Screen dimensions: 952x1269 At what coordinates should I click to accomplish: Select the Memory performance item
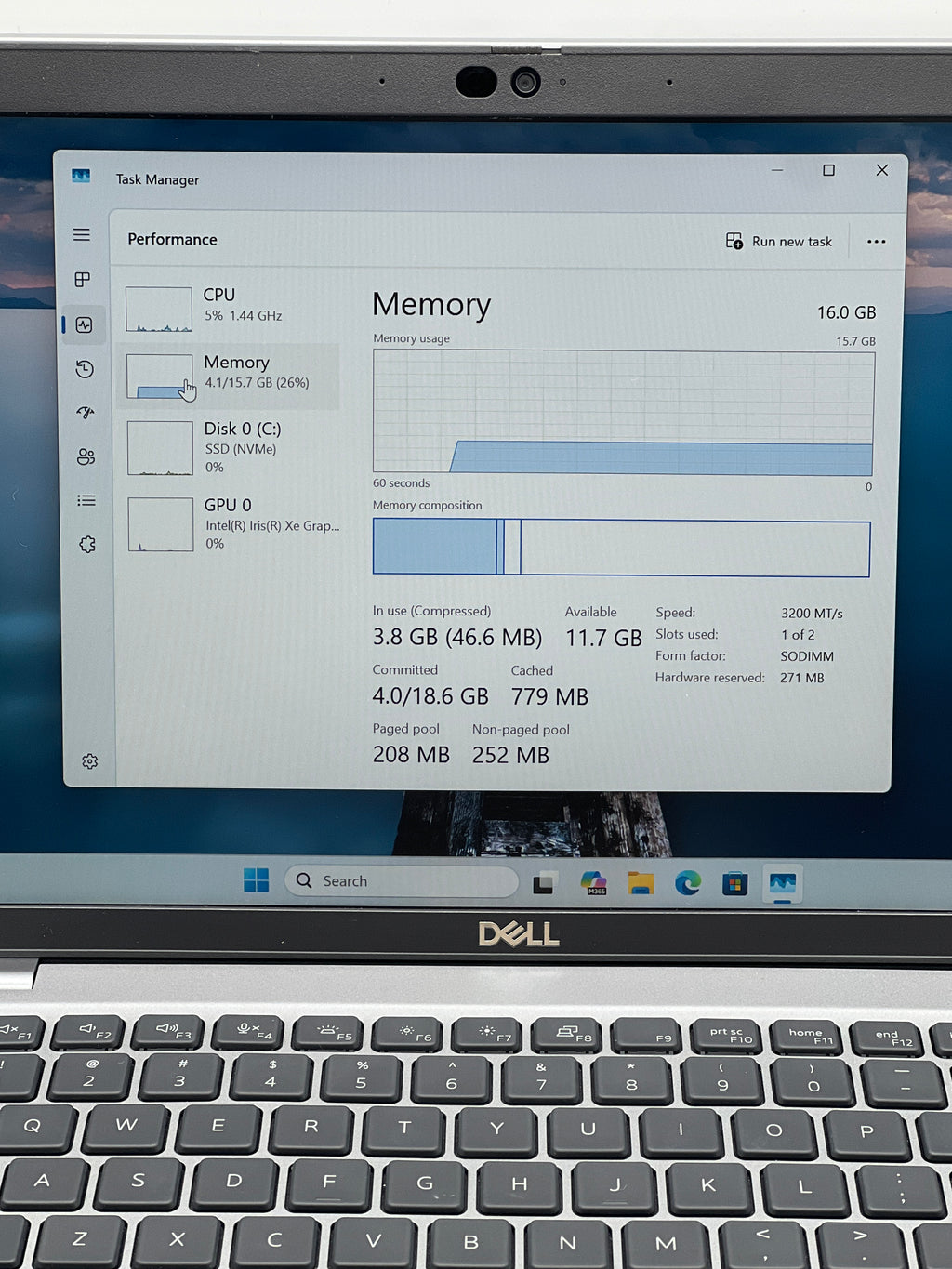230,376
